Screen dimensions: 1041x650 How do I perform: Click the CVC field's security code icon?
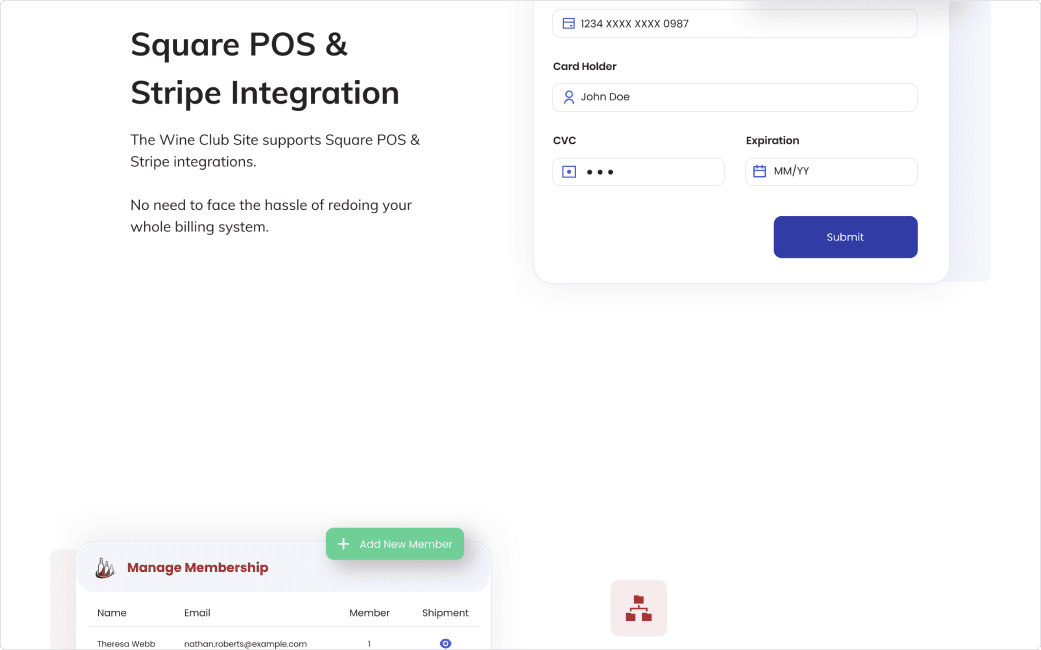point(569,172)
